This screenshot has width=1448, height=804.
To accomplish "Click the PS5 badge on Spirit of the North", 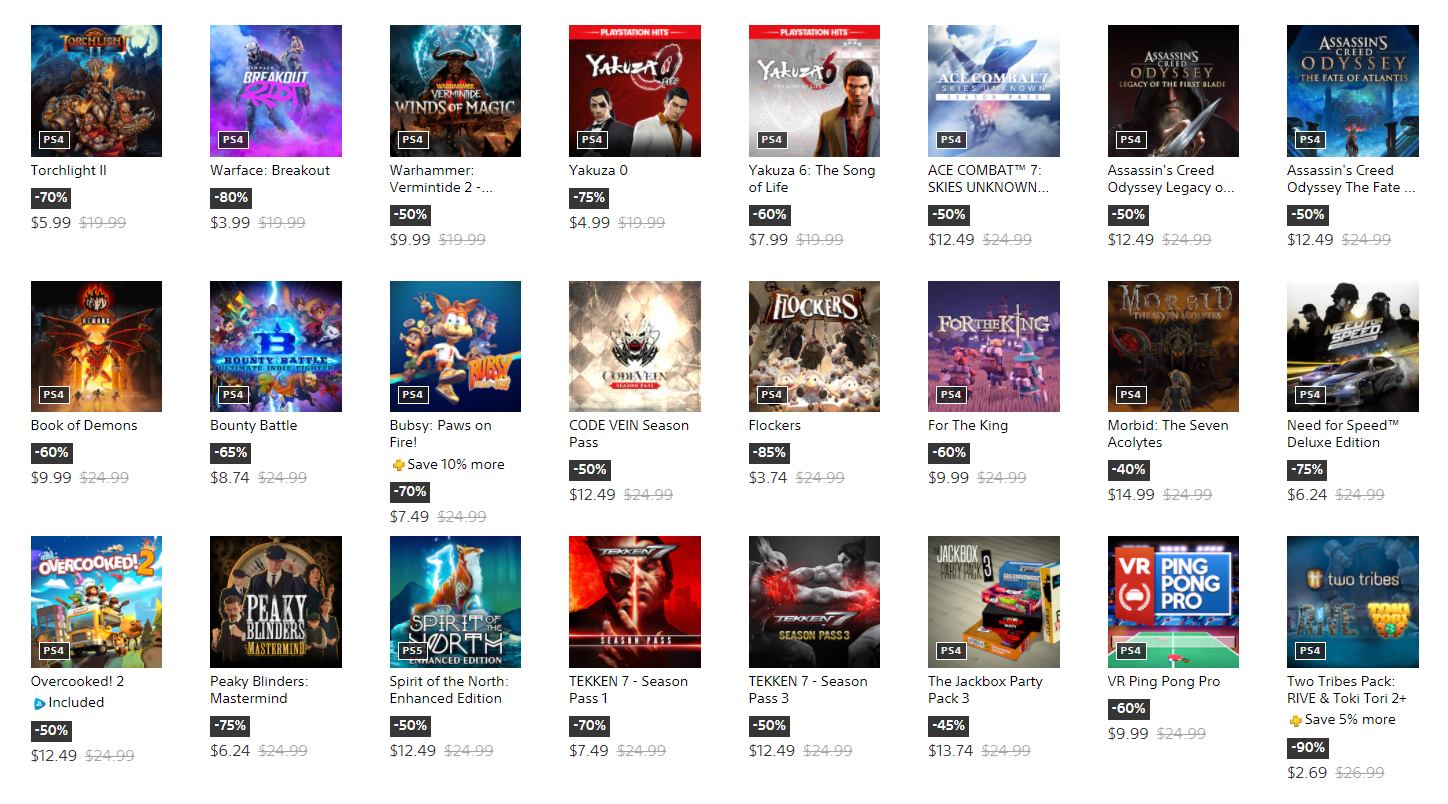I will tap(412, 650).
